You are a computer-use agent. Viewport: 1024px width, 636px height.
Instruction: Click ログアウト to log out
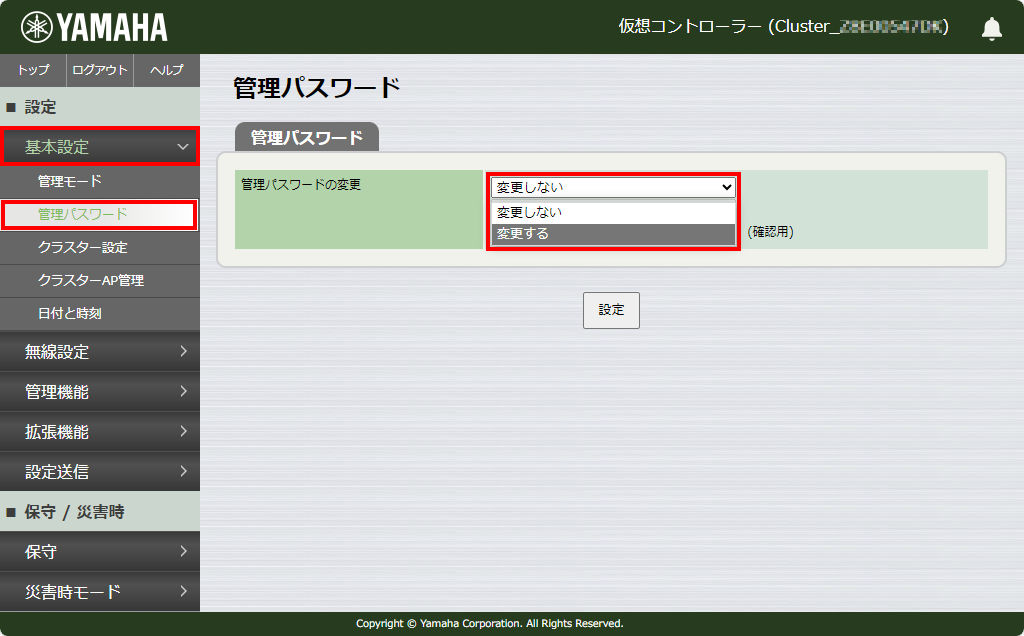pos(99,70)
